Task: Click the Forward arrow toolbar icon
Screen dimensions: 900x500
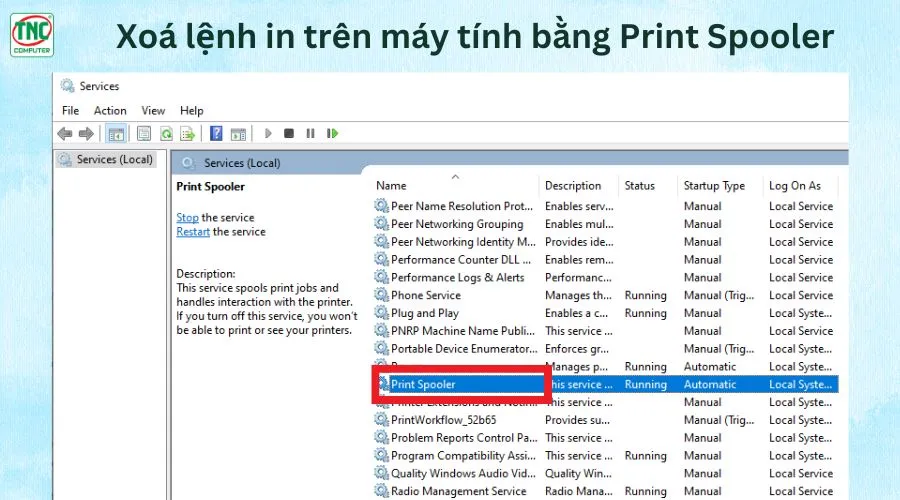Action: pyautogui.click(x=86, y=134)
